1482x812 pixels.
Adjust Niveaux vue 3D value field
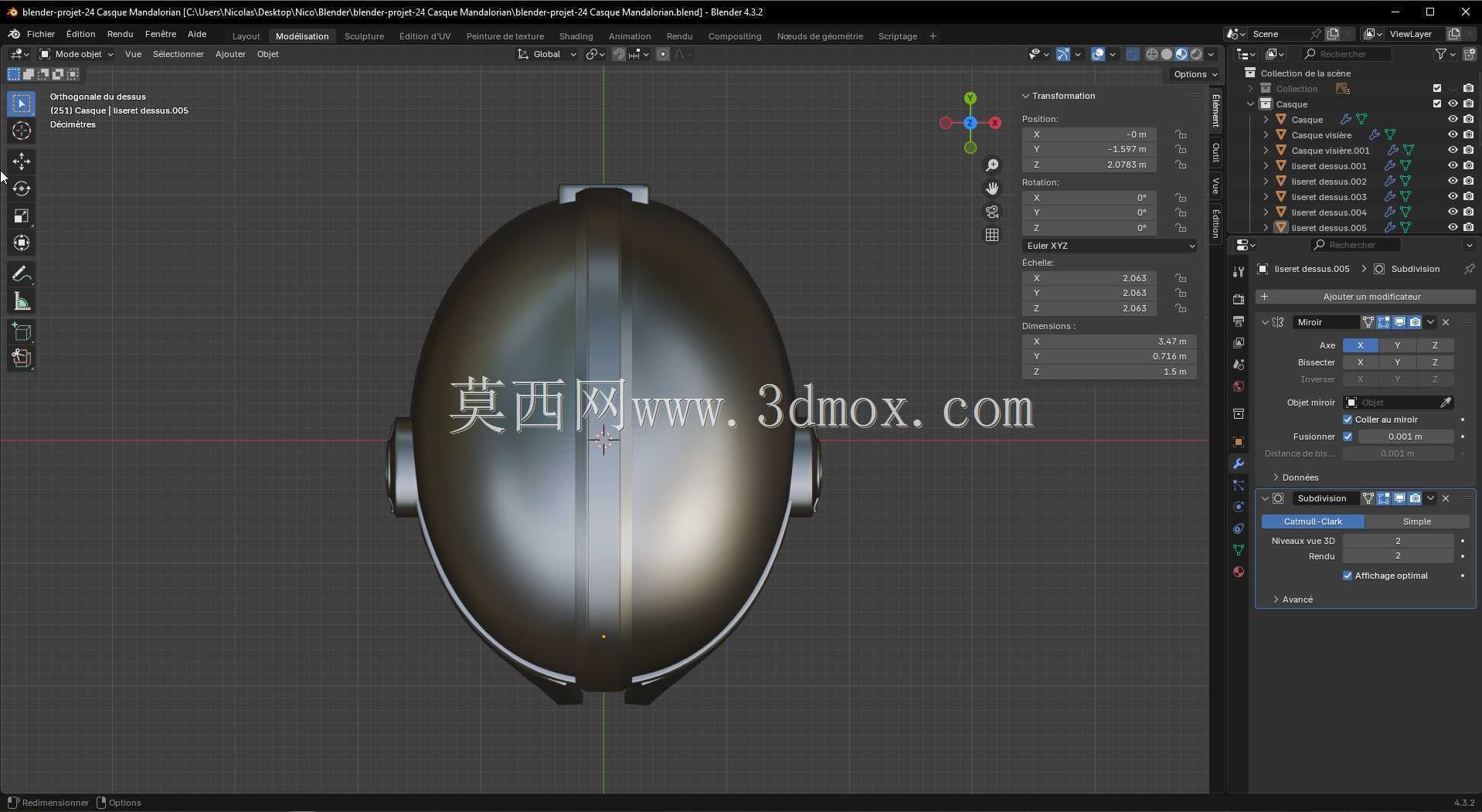click(x=1398, y=541)
